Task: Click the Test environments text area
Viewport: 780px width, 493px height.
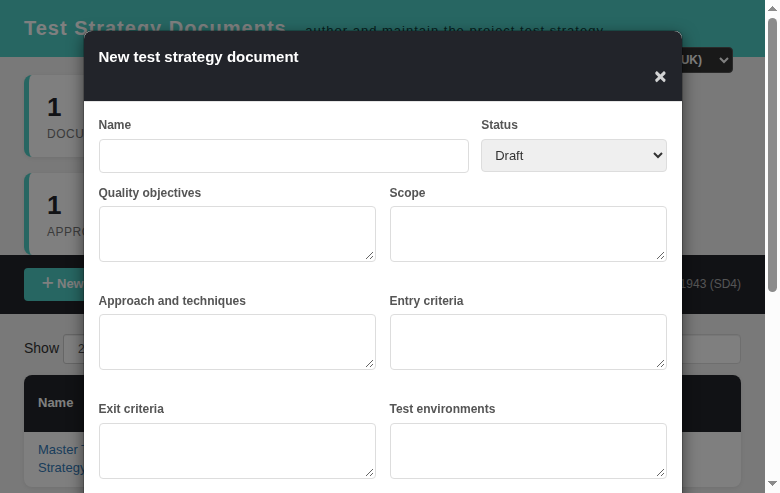Action: [x=528, y=451]
